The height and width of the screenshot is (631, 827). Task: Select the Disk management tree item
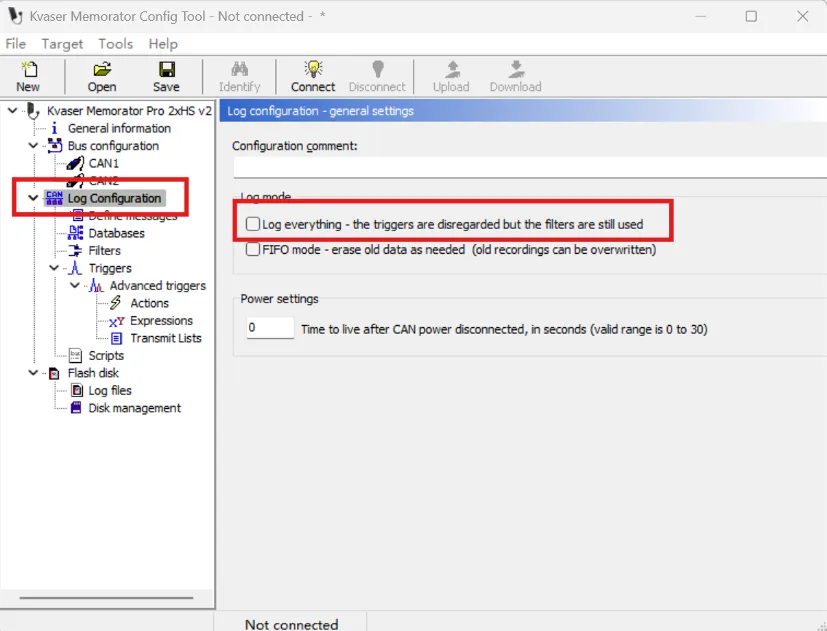pyautogui.click(x=134, y=408)
